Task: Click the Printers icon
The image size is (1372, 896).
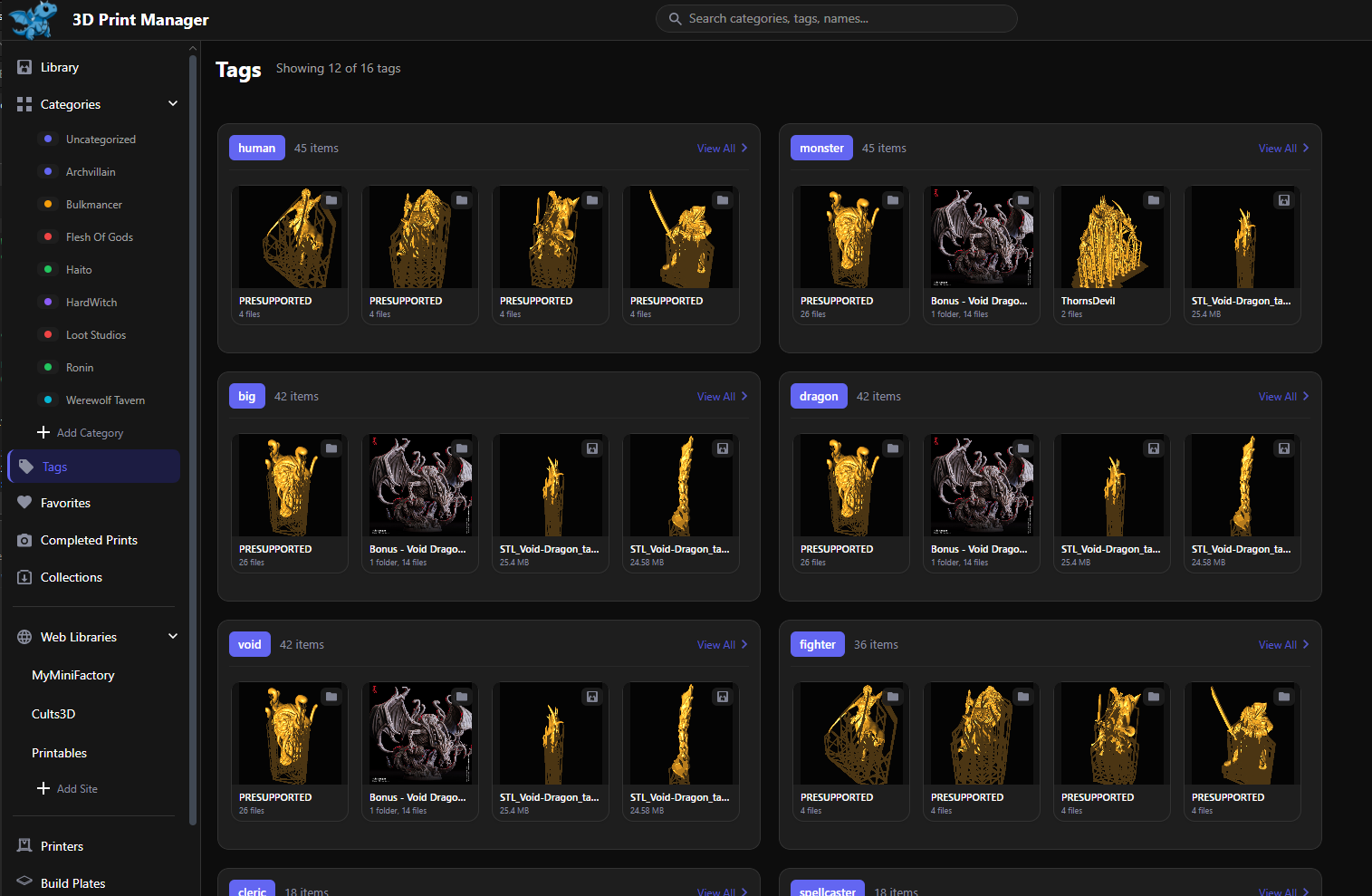Action: 24,846
